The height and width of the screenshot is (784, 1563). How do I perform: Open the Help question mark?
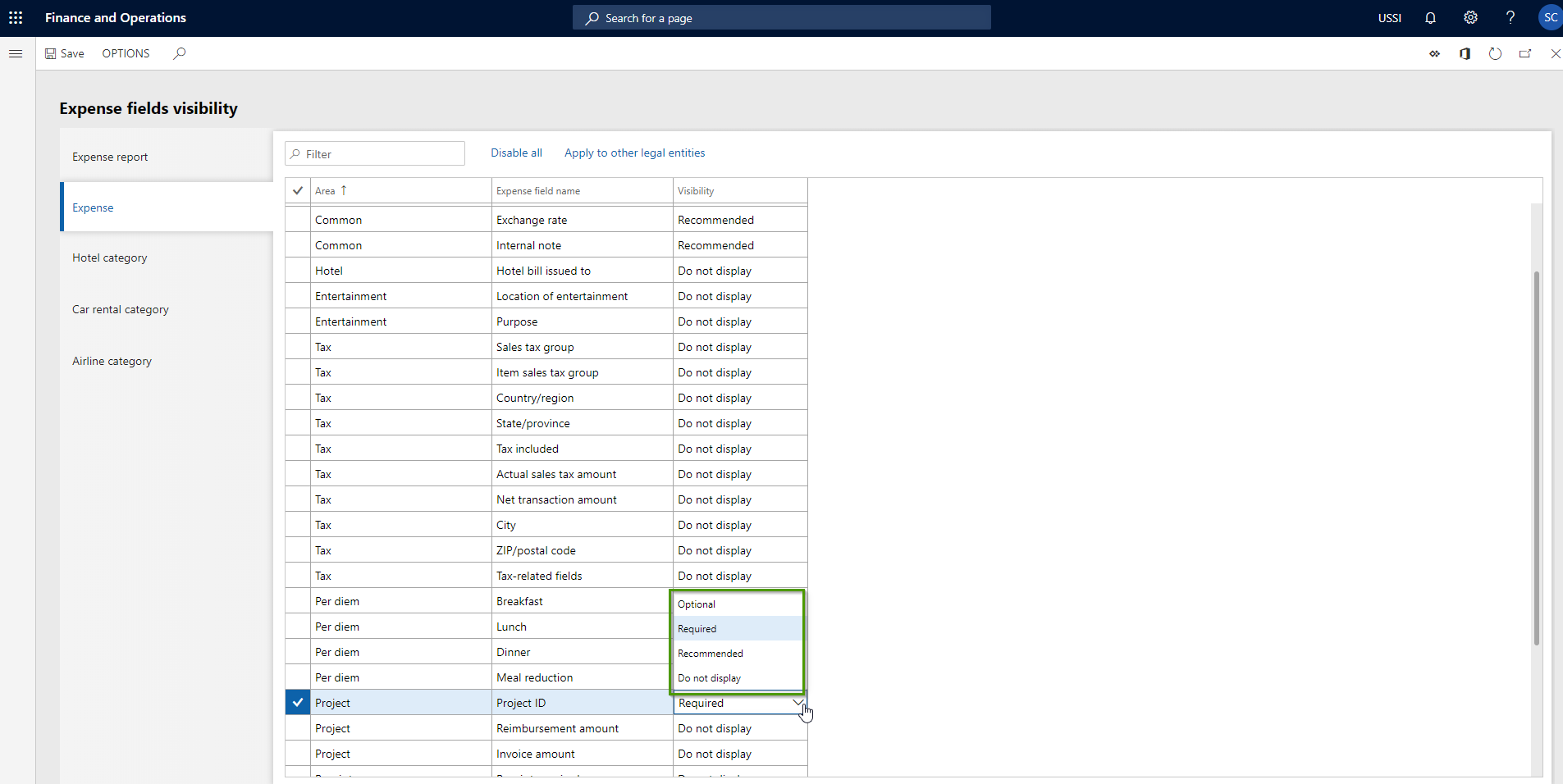[x=1510, y=17]
